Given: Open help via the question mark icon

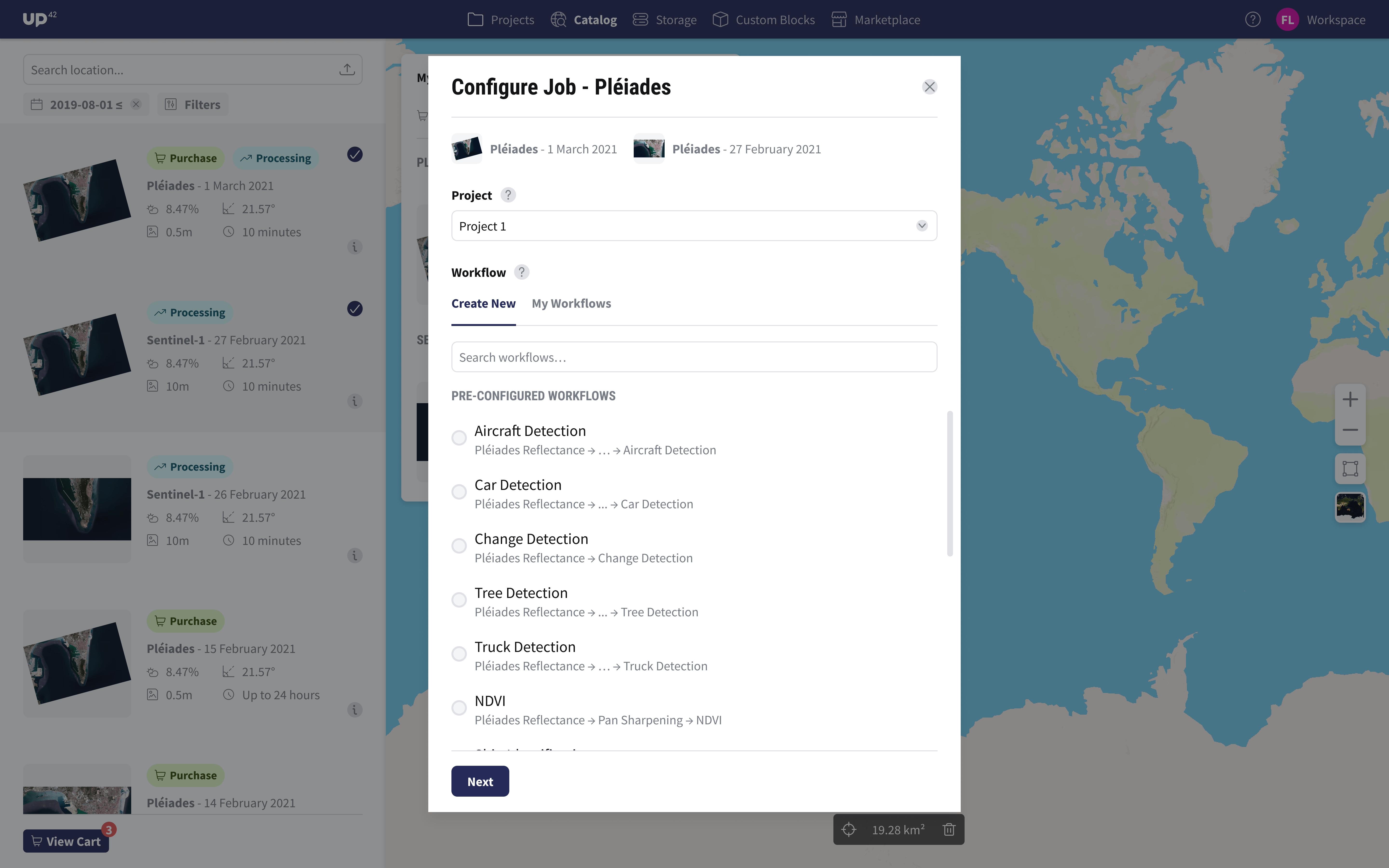Looking at the screenshot, I should pyautogui.click(x=1253, y=19).
